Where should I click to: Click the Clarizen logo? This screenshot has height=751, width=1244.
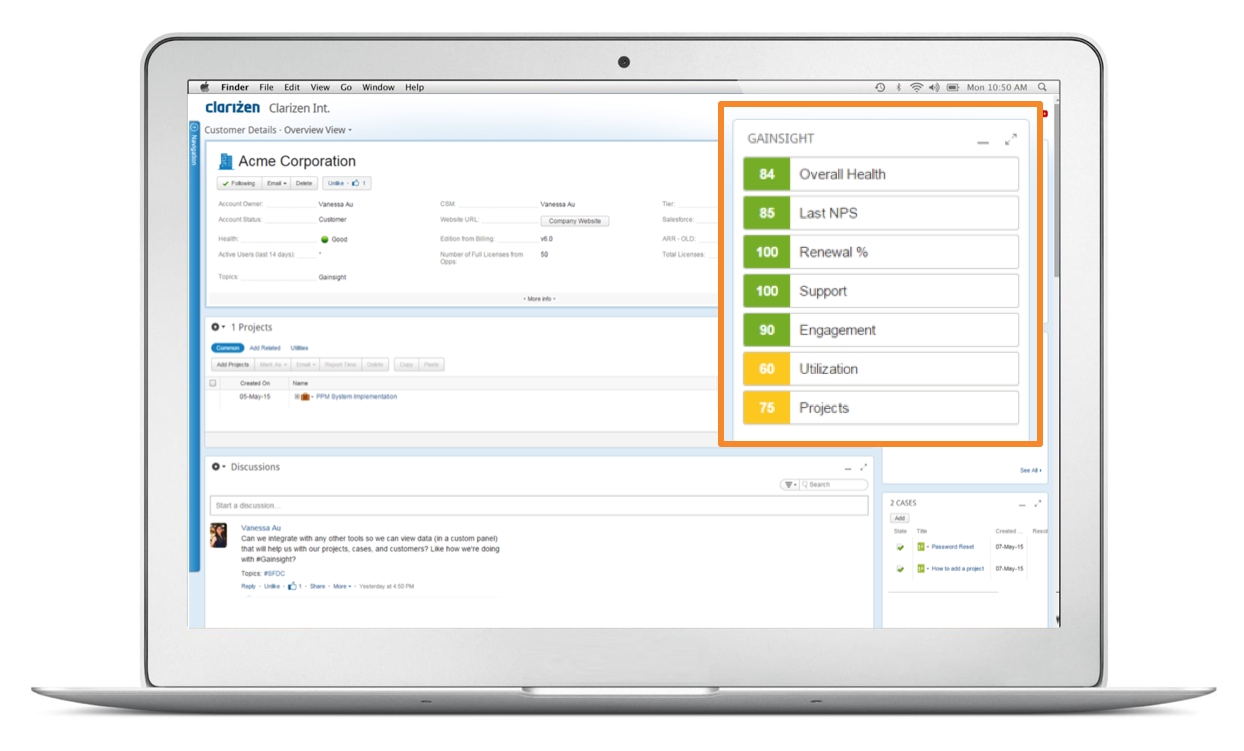233,107
